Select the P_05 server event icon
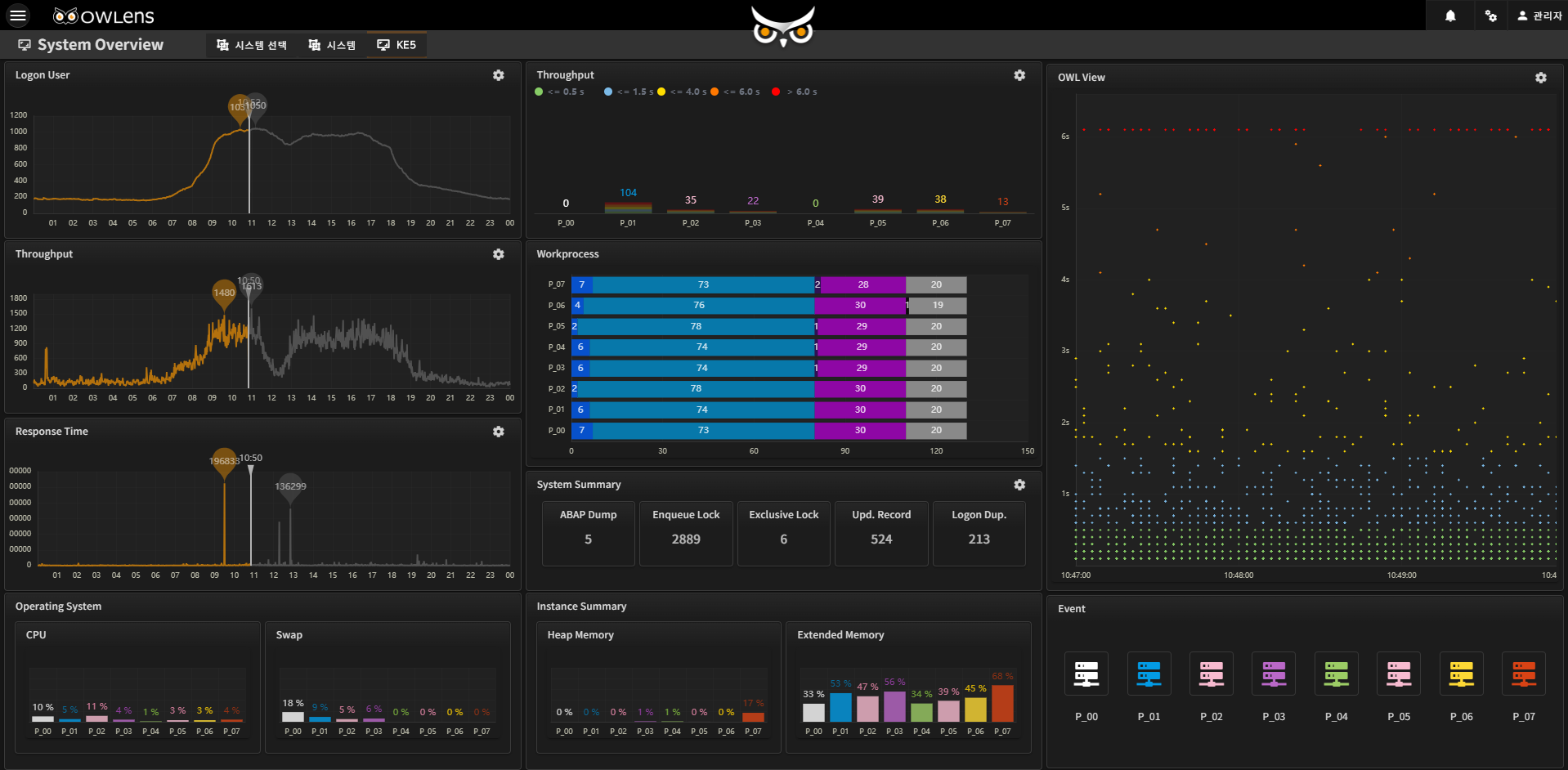 1399,674
